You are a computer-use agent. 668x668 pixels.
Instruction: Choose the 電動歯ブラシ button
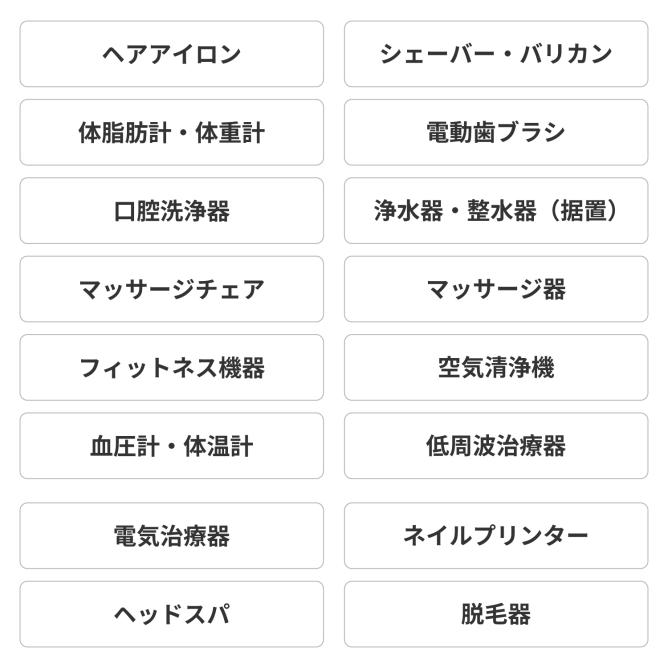pyautogui.click(x=495, y=132)
